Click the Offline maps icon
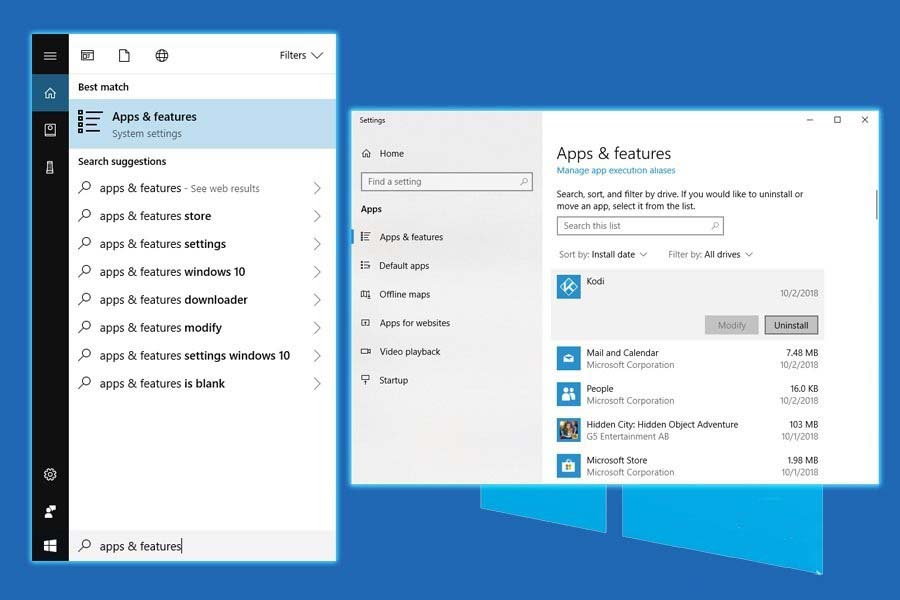900x600 pixels. pos(366,294)
